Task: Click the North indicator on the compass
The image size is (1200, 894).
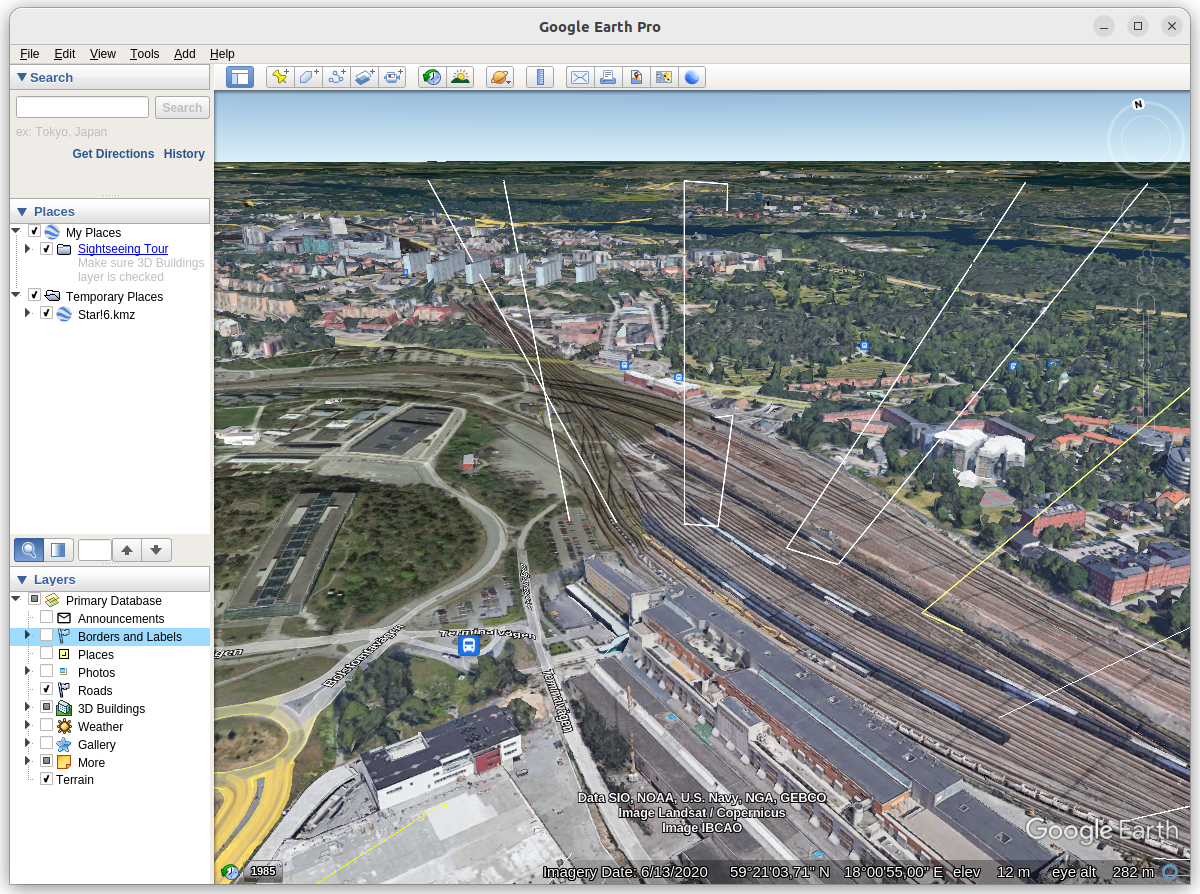Action: click(x=1138, y=104)
